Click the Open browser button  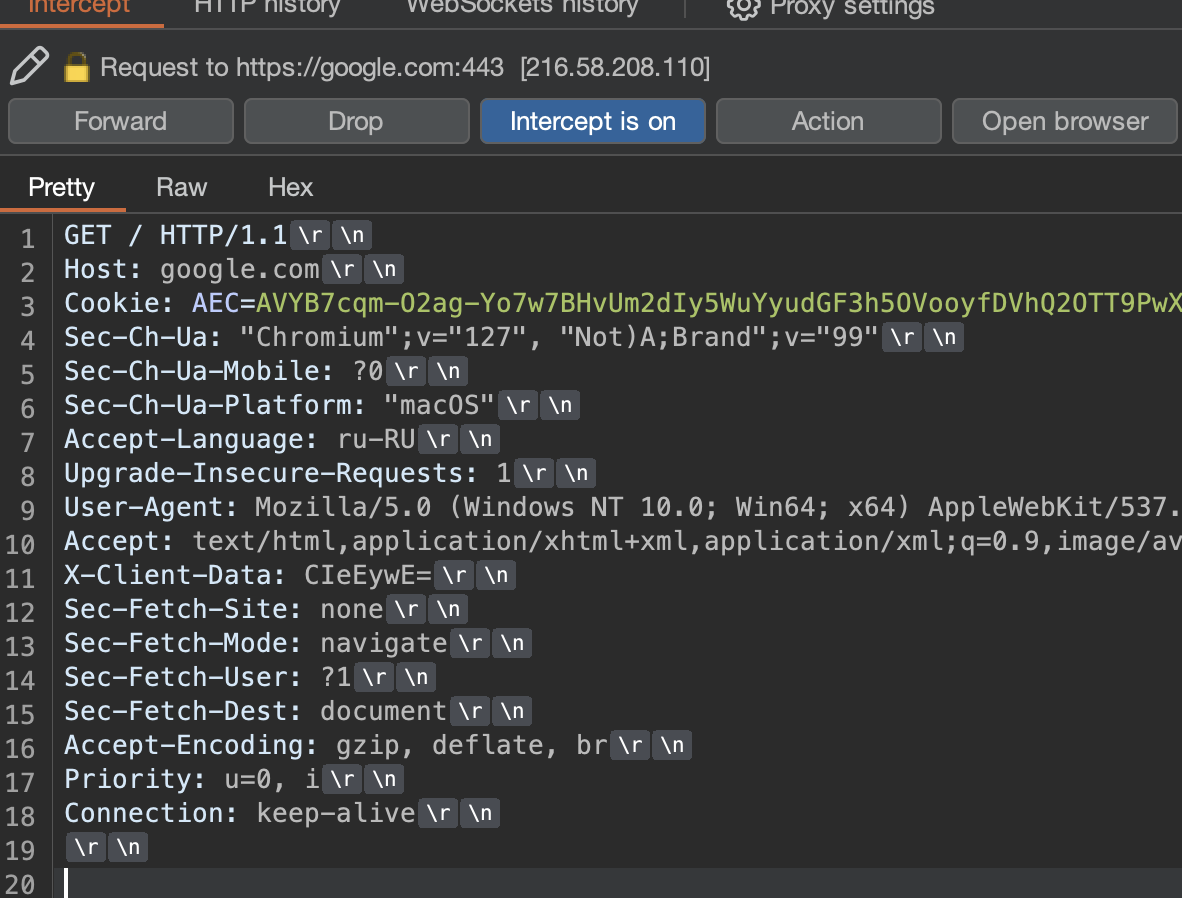(1065, 122)
